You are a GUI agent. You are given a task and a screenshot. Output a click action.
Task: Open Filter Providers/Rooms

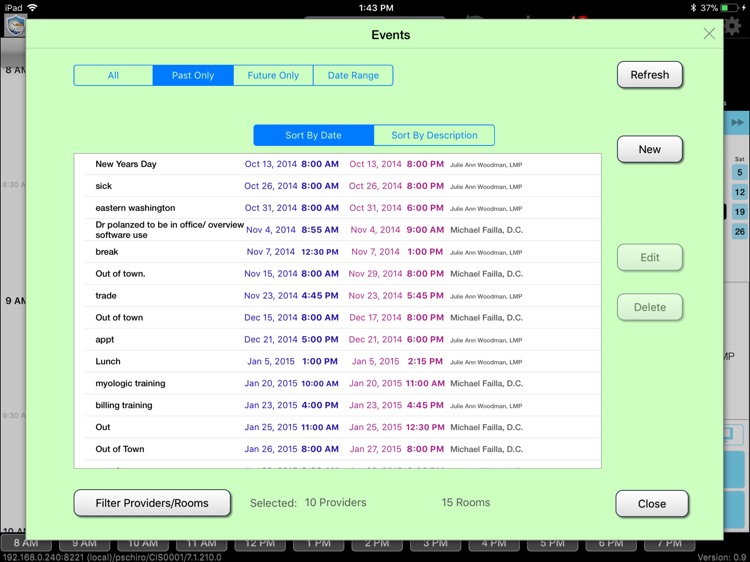[152, 503]
